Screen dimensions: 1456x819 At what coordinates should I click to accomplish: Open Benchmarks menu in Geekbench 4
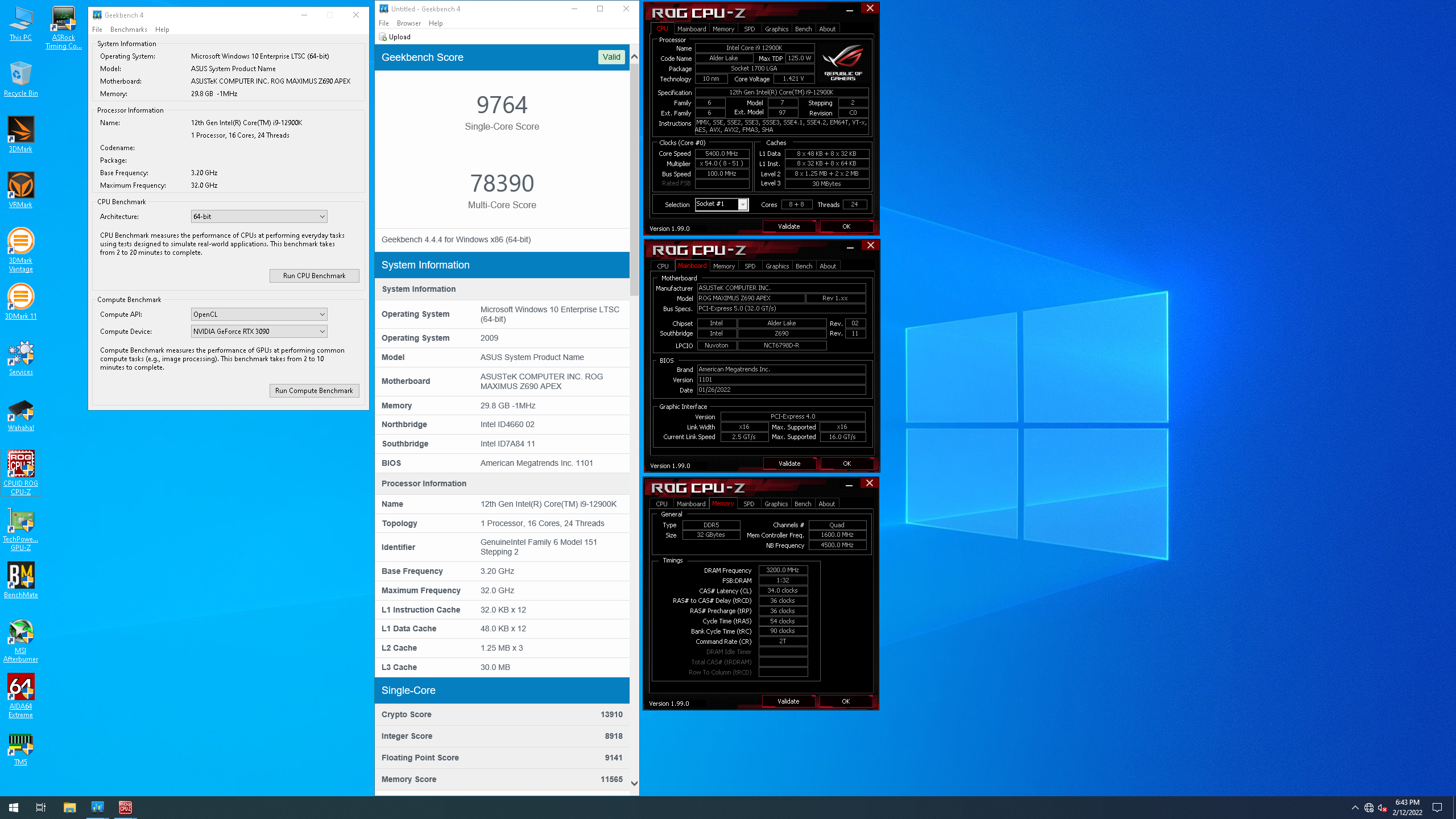pos(129,30)
